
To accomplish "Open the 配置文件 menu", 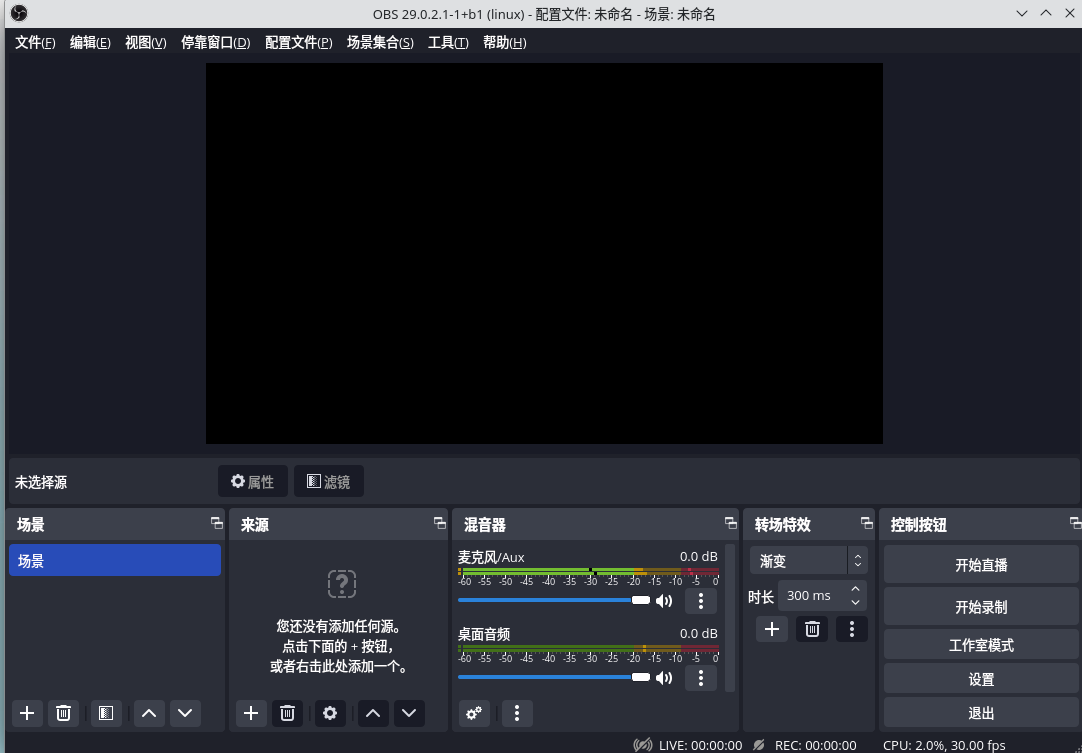I will 299,43.
